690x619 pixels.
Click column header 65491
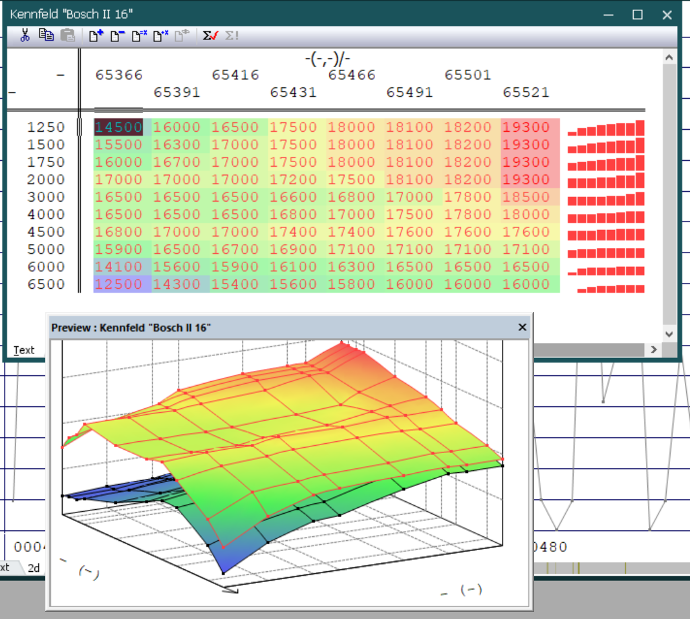click(410, 92)
